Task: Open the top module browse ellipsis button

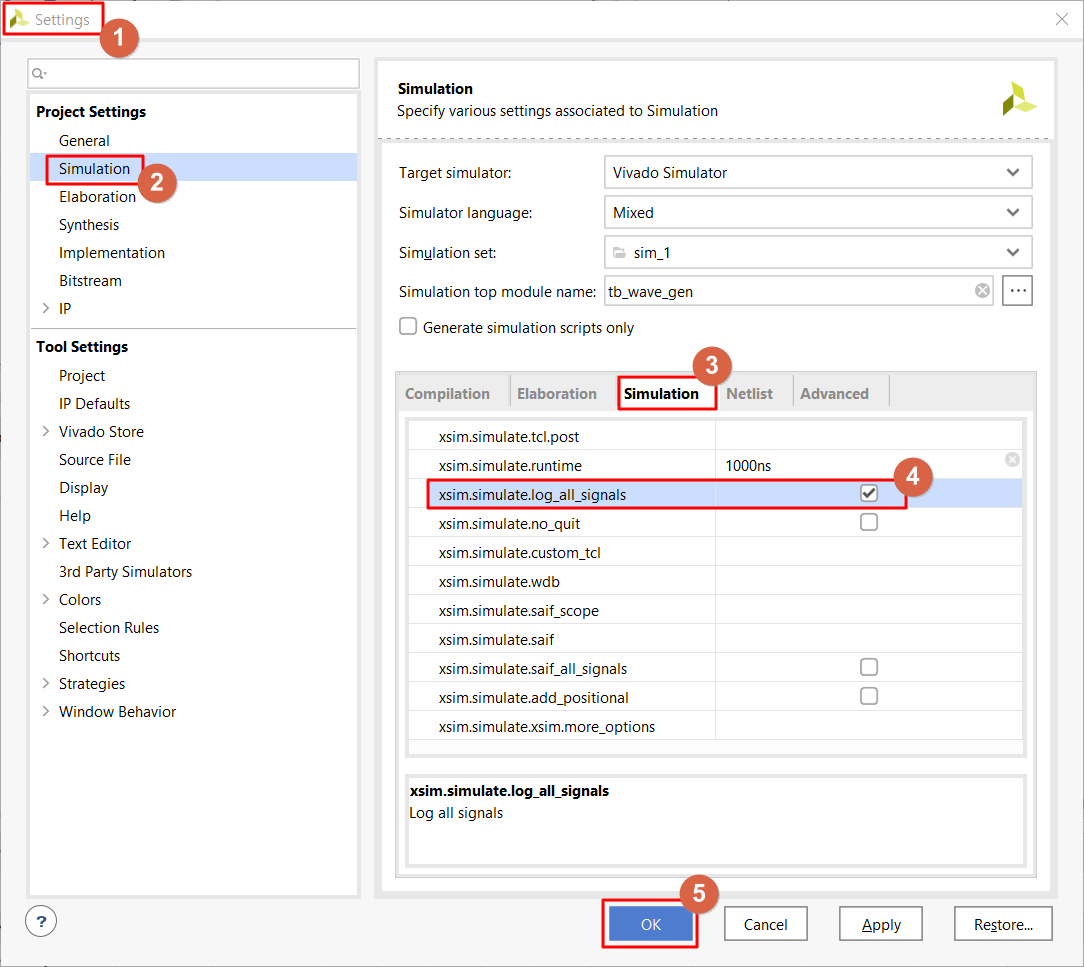Action: tap(1017, 291)
